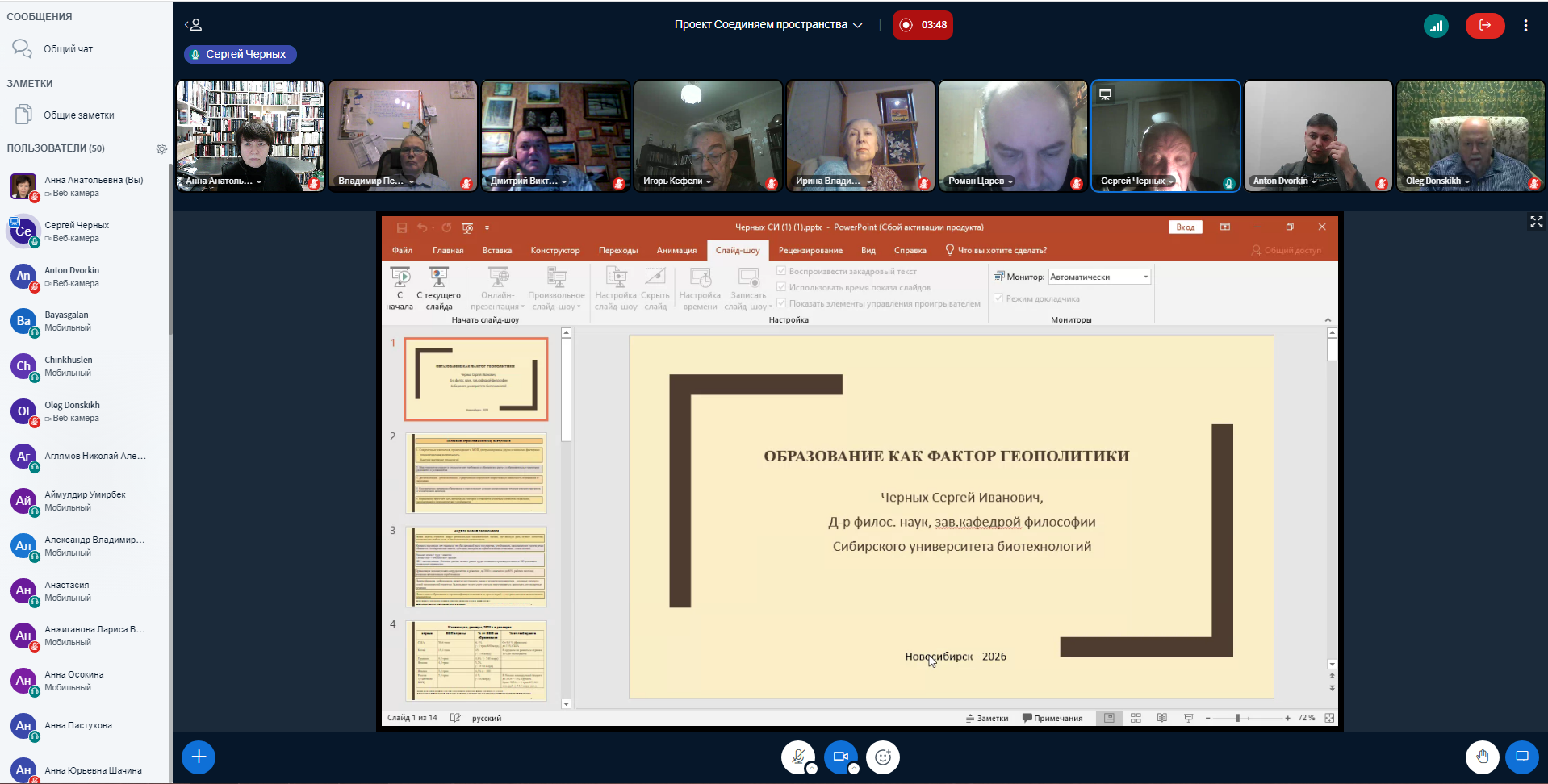Open the three-dot options menu
Image resolution: width=1548 pixels, height=784 pixels.
point(1525,25)
